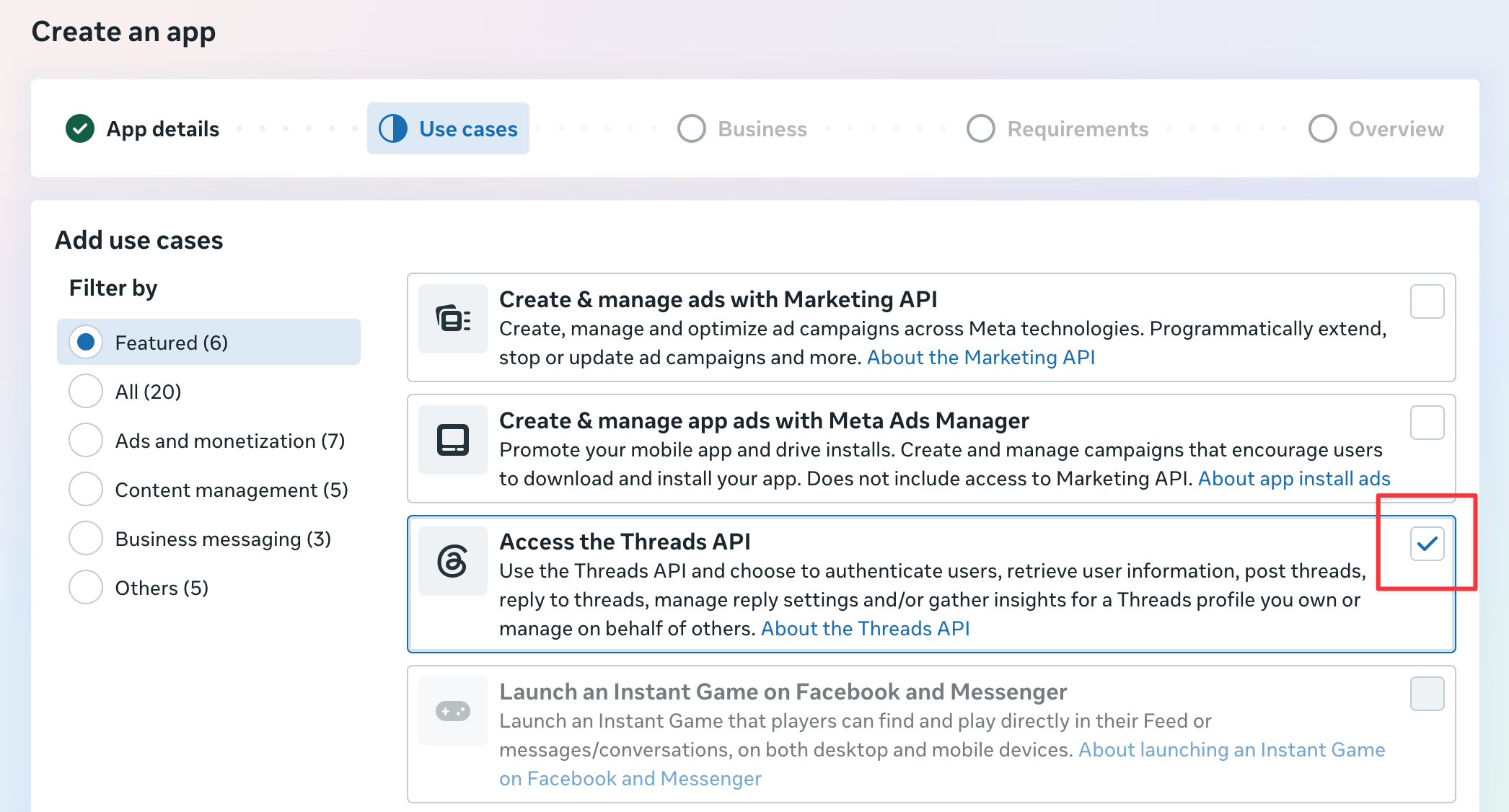This screenshot has height=812, width=1509.
Task: Go to the Business step
Action: pyautogui.click(x=742, y=128)
